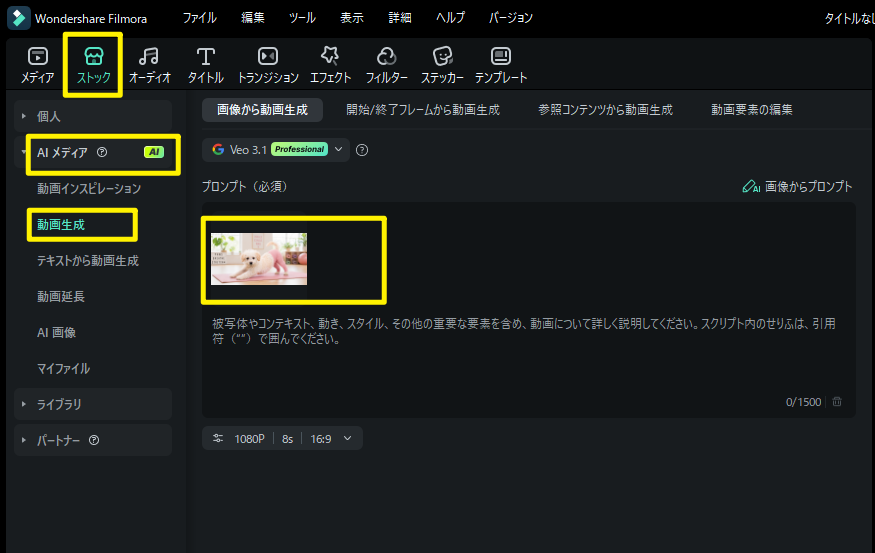Viewport: 875px width, 553px height.
Task: Click help icon next to Veo 3.1 model
Action: pyautogui.click(x=362, y=150)
